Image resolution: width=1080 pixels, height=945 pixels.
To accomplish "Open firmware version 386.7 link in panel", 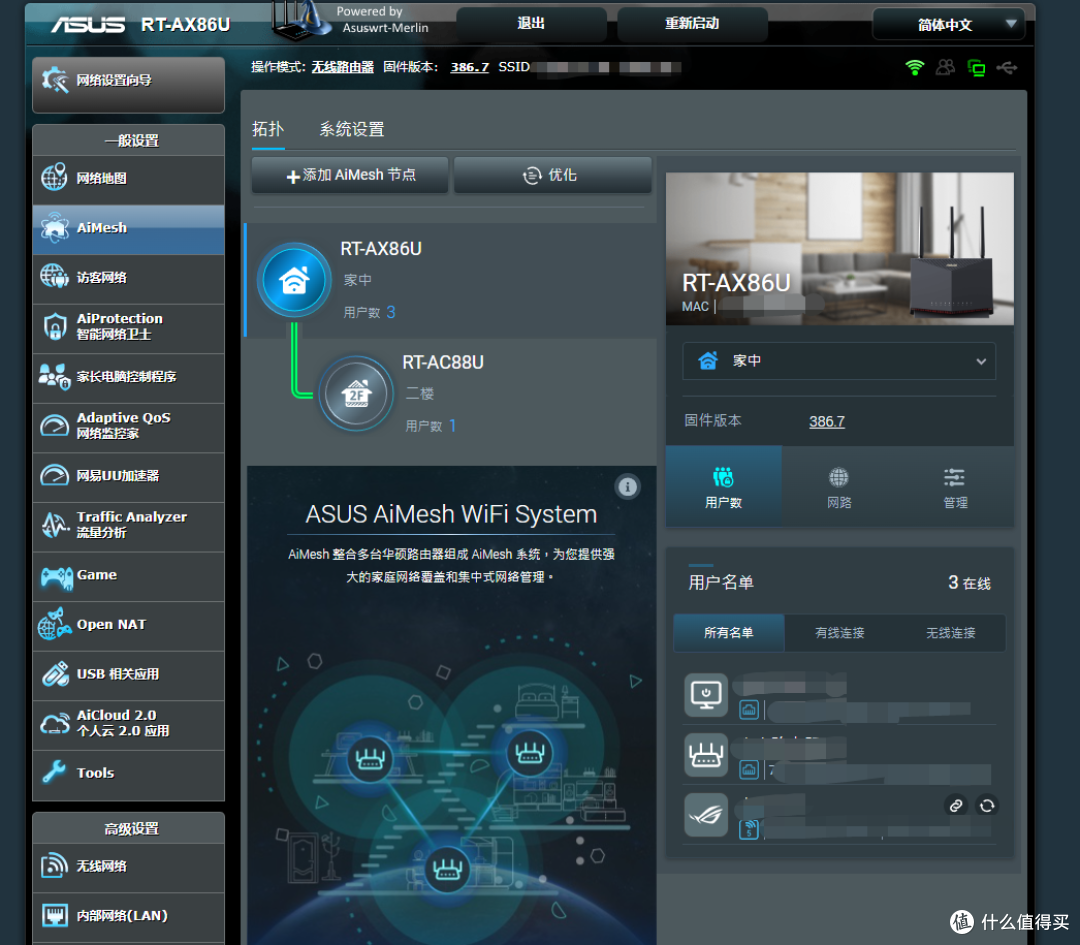I will coord(826,421).
